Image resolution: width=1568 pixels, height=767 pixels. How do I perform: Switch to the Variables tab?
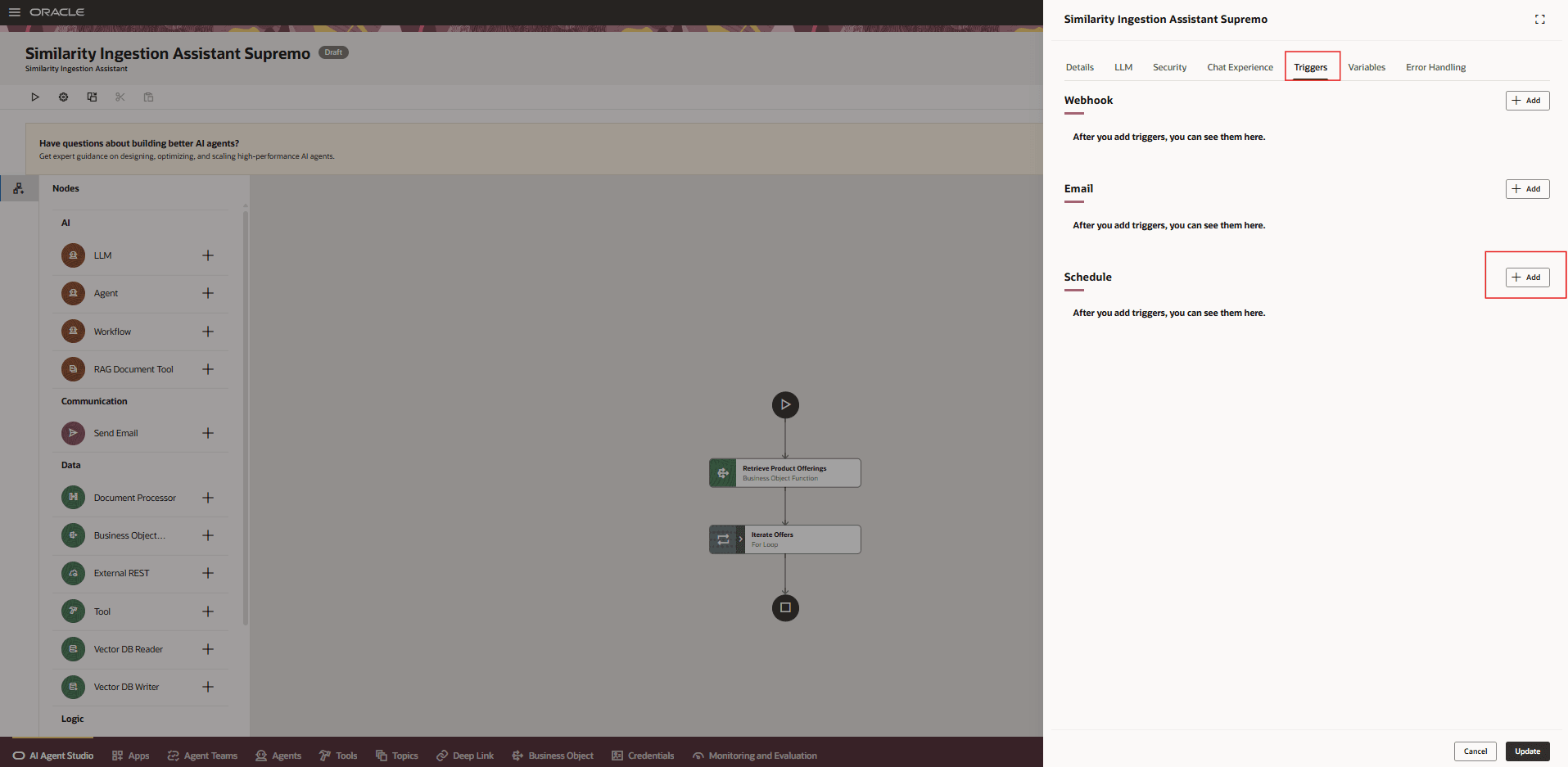1366,66
